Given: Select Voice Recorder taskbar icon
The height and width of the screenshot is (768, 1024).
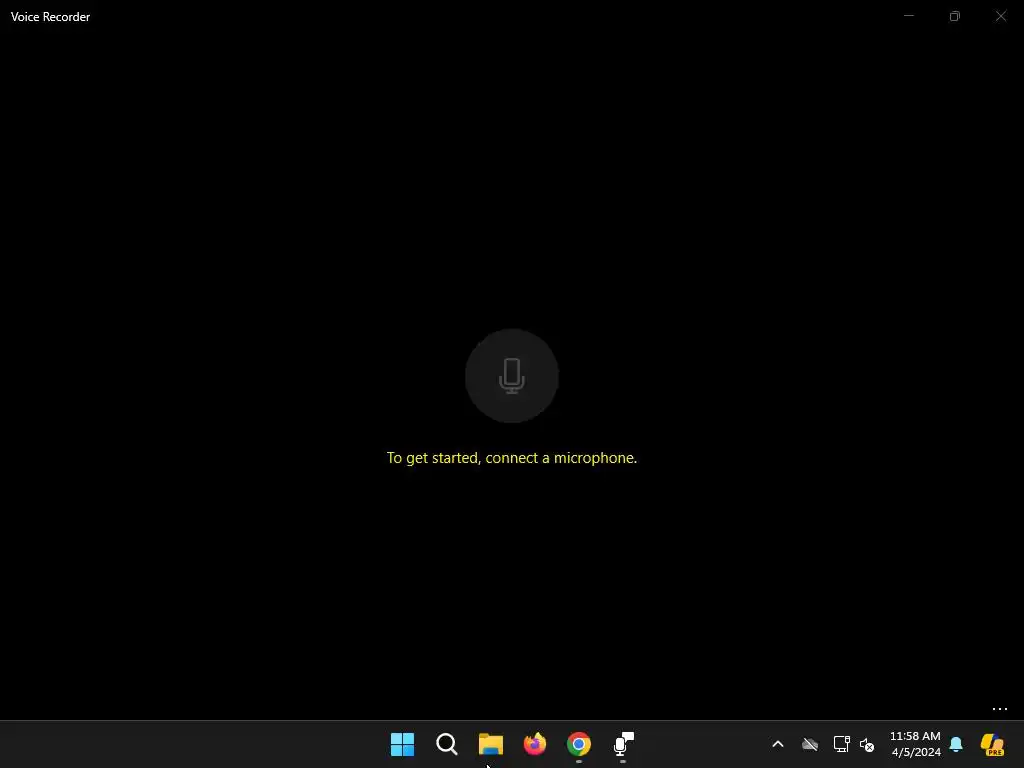Looking at the screenshot, I should 623,744.
